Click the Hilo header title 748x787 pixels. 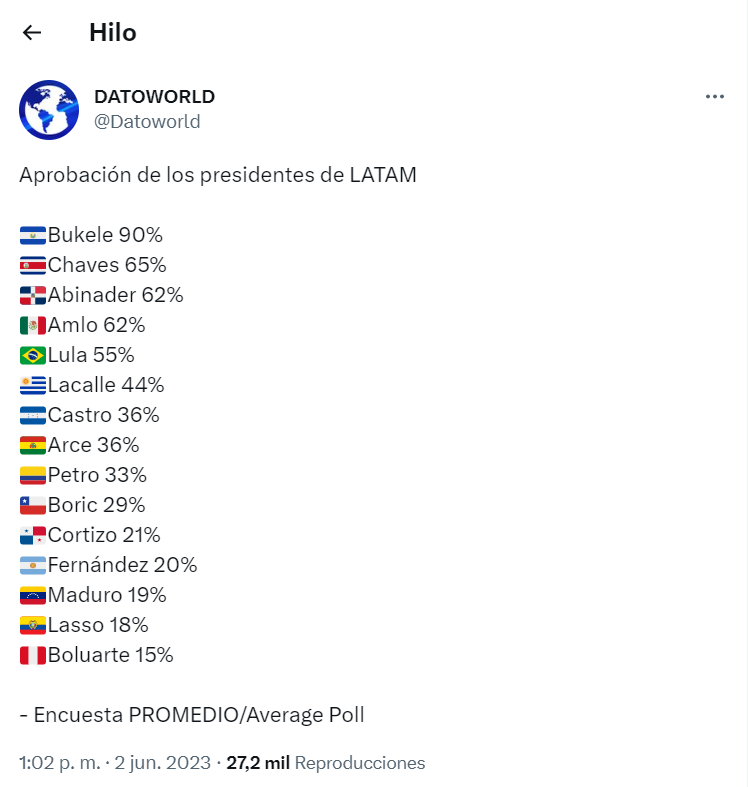point(112,33)
